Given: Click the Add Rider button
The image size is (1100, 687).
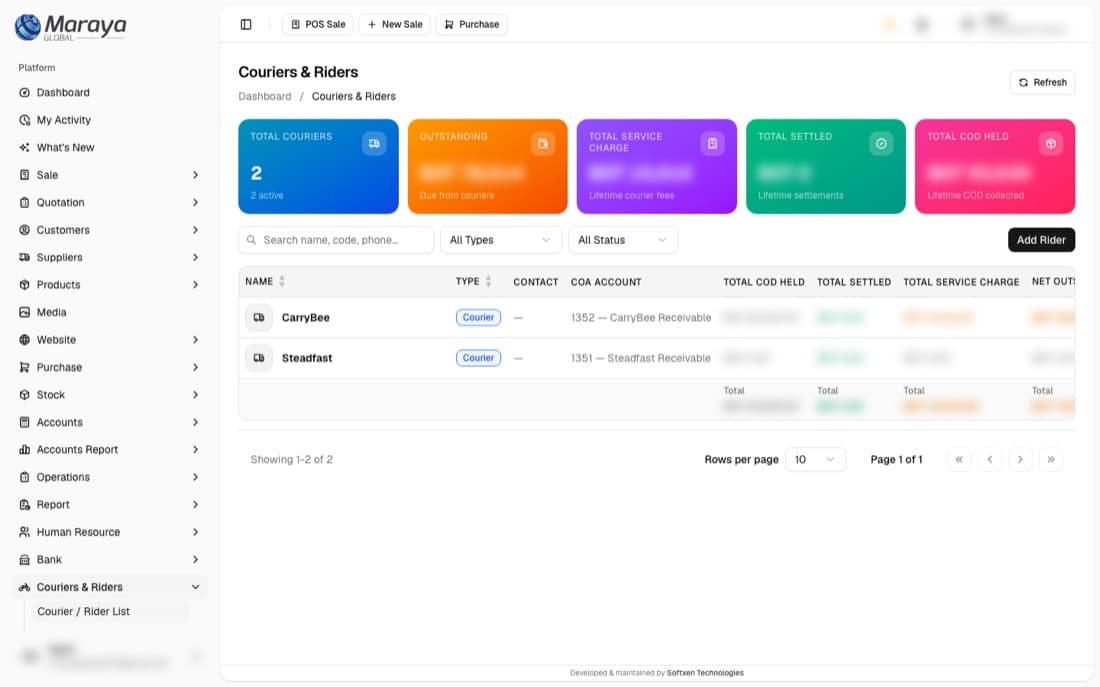Looking at the screenshot, I should (x=1041, y=240).
